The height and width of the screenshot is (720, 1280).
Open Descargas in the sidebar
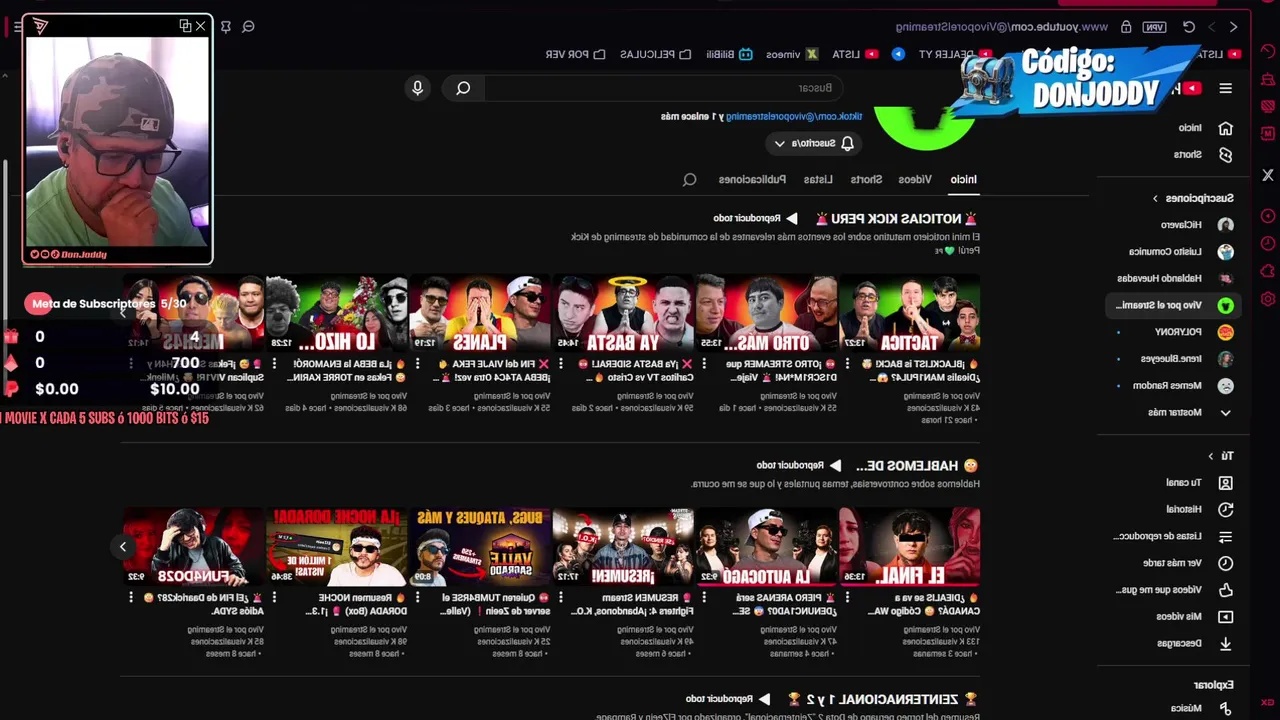(x=1195, y=644)
